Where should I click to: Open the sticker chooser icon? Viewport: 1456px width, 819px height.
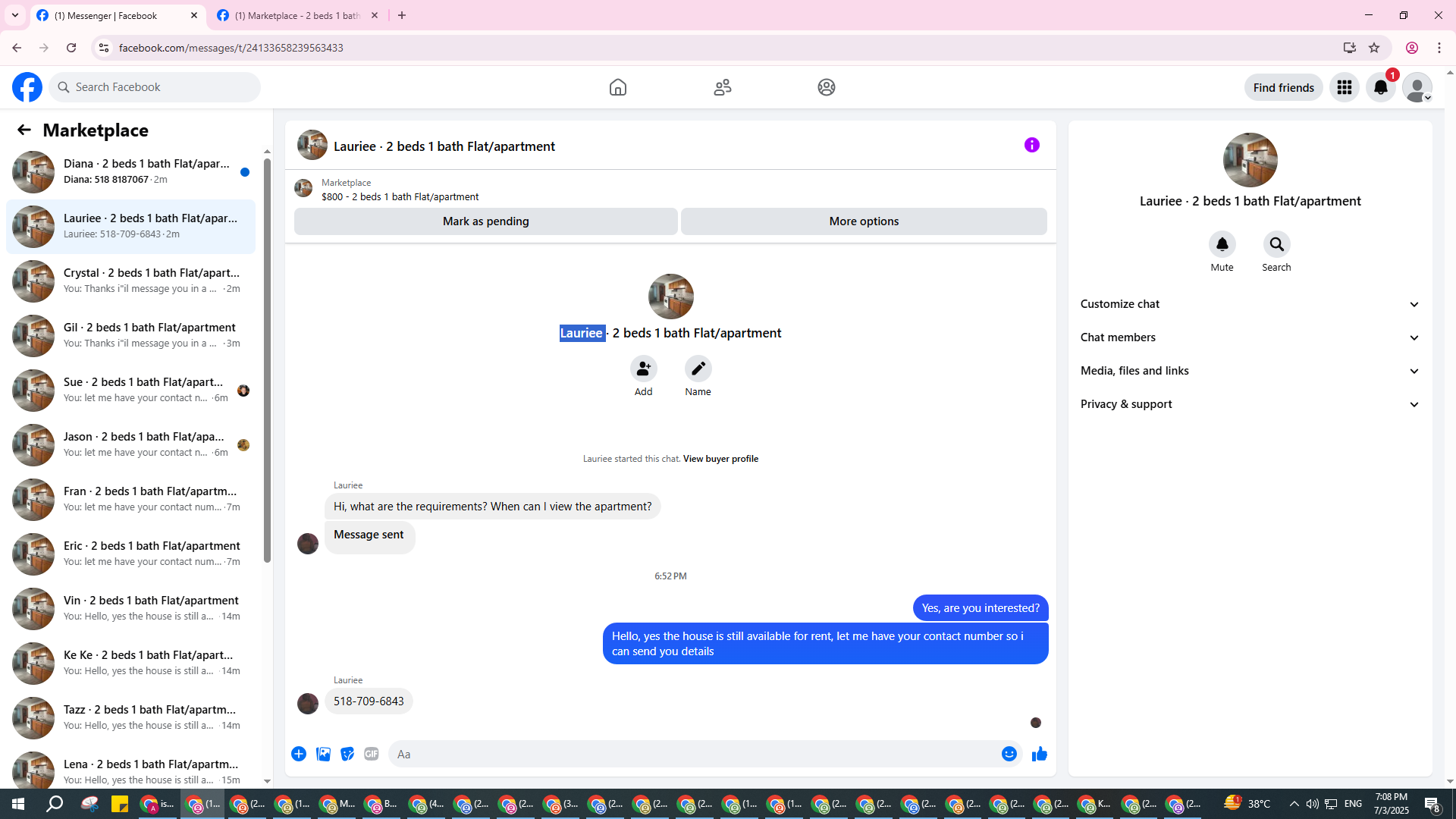(x=347, y=754)
